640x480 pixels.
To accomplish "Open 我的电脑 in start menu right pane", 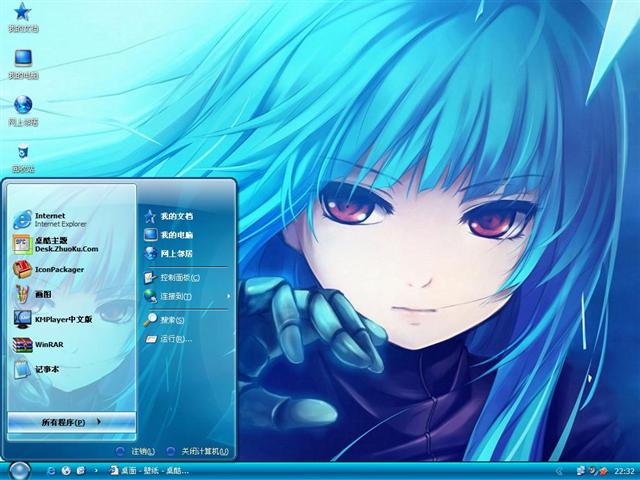I will 168,235.
